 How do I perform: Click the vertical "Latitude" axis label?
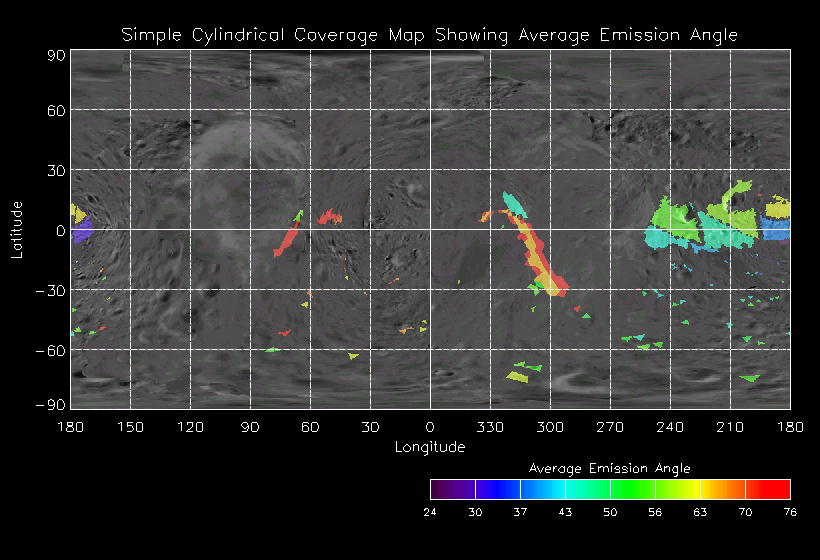(x=17, y=229)
